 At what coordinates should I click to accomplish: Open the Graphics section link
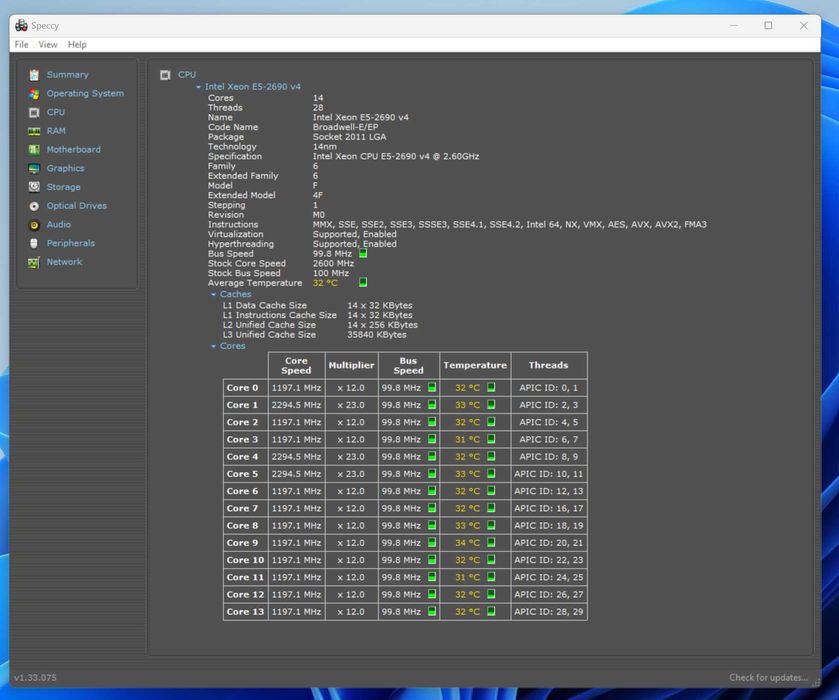65,169
